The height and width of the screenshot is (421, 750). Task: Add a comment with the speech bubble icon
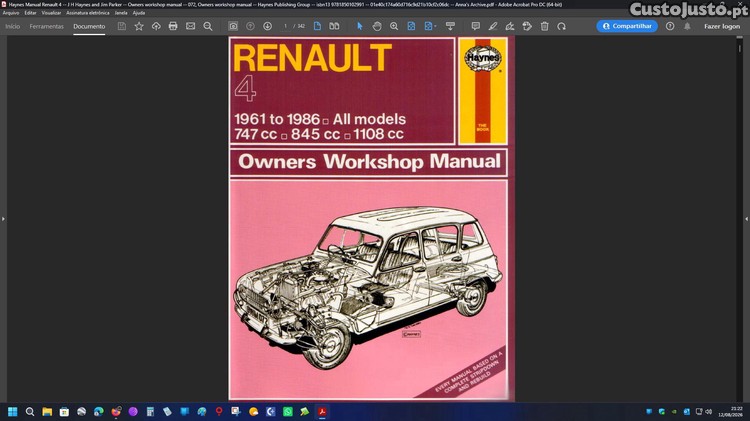[475, 26]
